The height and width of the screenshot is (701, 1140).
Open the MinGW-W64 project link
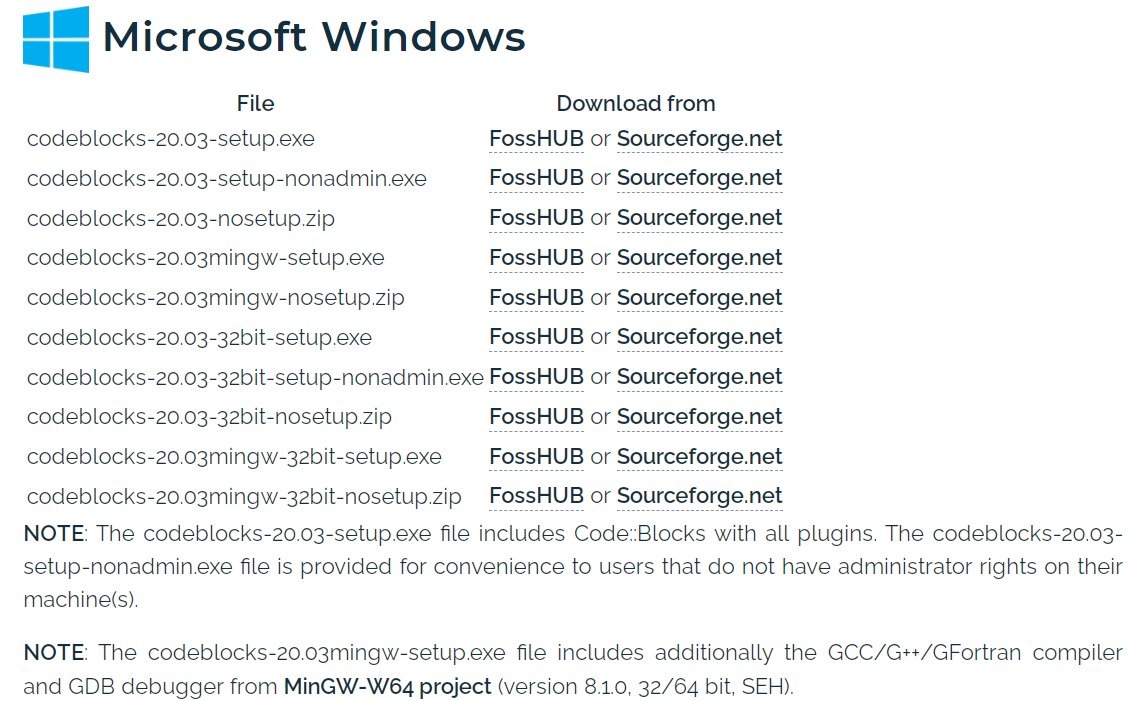(387, 687)
